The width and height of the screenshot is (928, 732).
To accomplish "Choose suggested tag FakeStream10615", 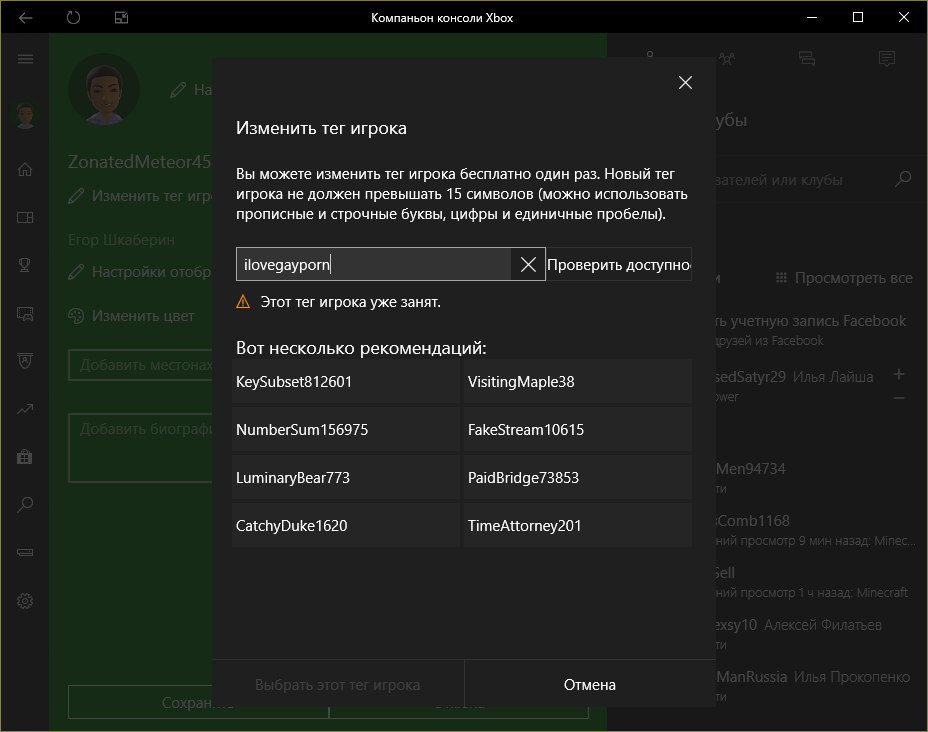I will 578,430.
